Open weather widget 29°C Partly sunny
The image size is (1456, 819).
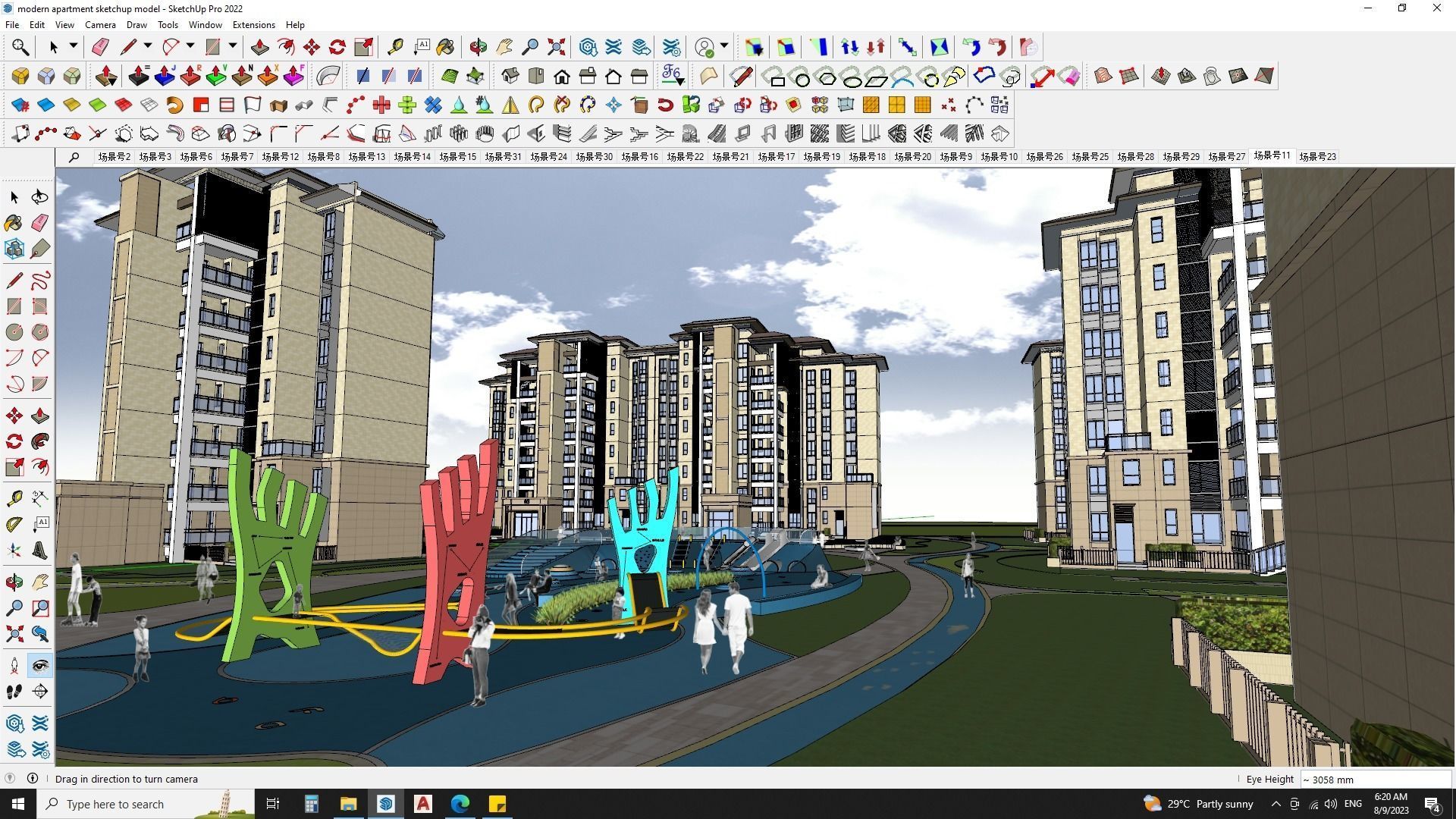tap(1198, 804)
